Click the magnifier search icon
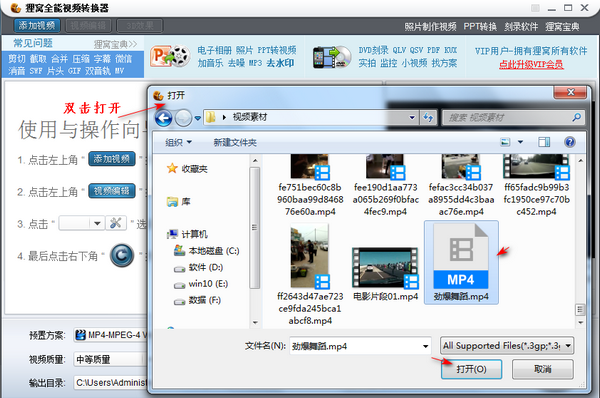The height and width of the screenshot is (398, 600). click(576, 117)
